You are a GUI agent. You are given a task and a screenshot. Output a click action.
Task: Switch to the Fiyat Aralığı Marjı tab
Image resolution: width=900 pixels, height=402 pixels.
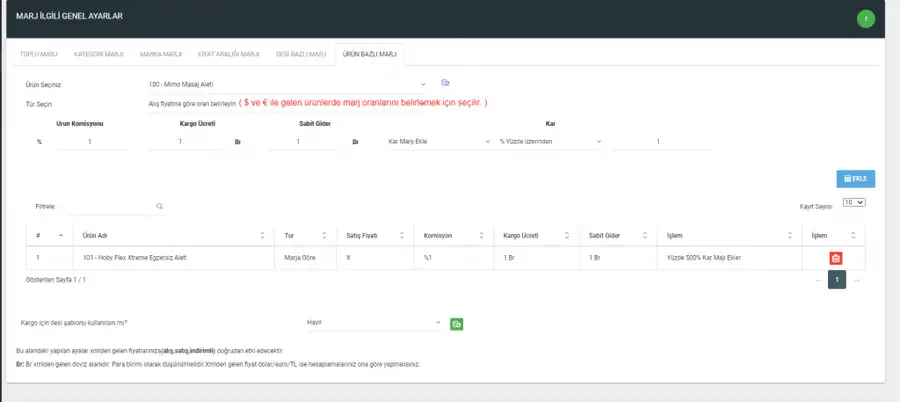[x=229, y=54]
